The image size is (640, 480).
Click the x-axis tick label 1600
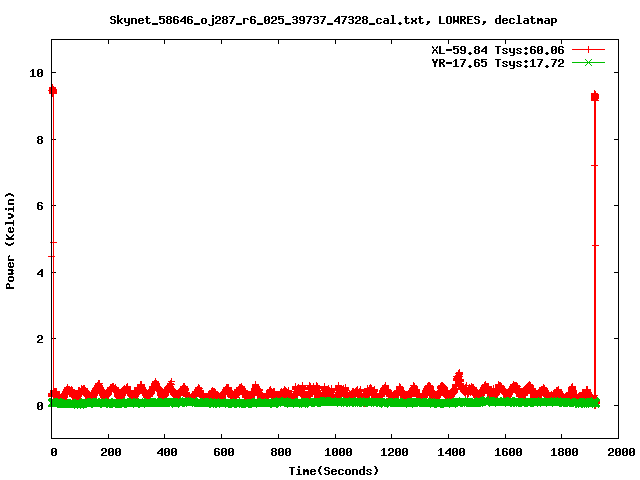point(508,452)
